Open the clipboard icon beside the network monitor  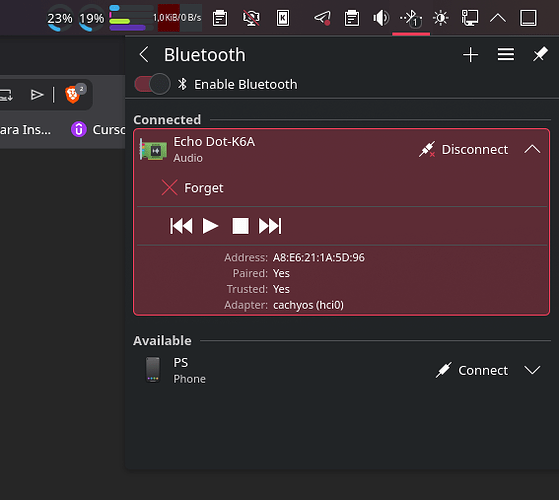[x=220, y=18]
